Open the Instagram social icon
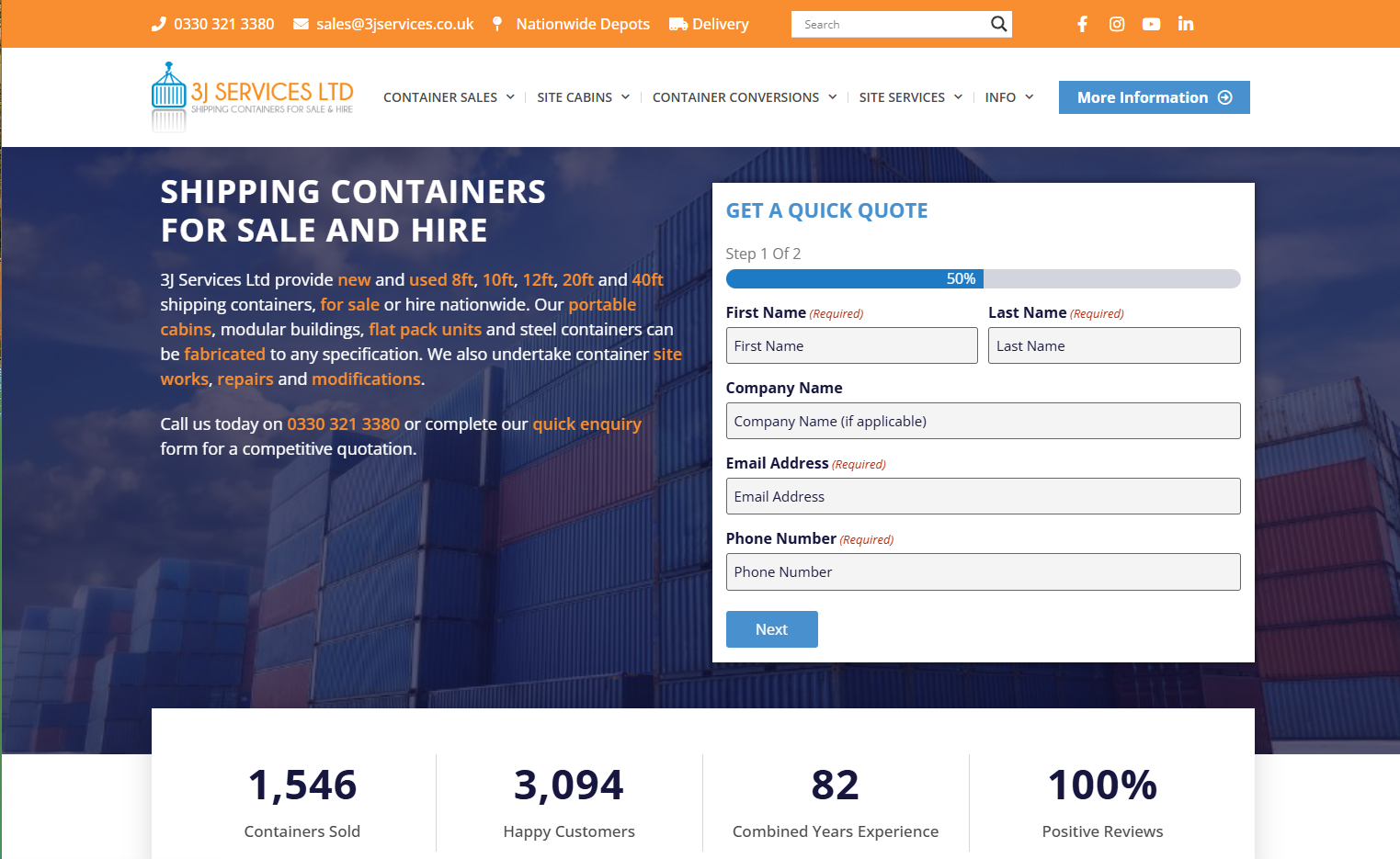Image resolution: width=1400 pixels, height=859 pixels. [x=1117, y=24]
